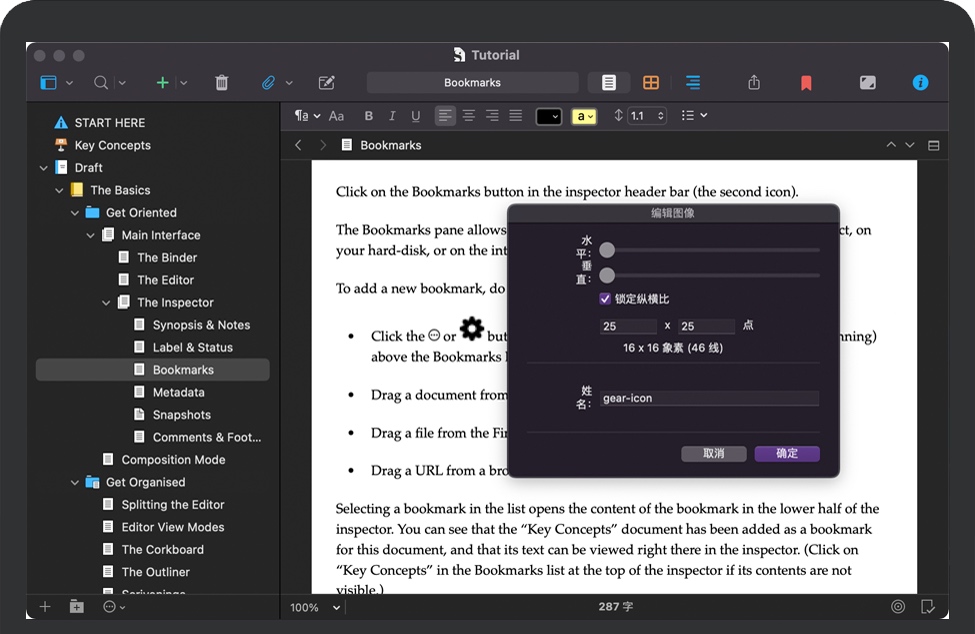
Task: Uncheck the 锁定纵横比 checkbox
Action: [x=605, y=299]
